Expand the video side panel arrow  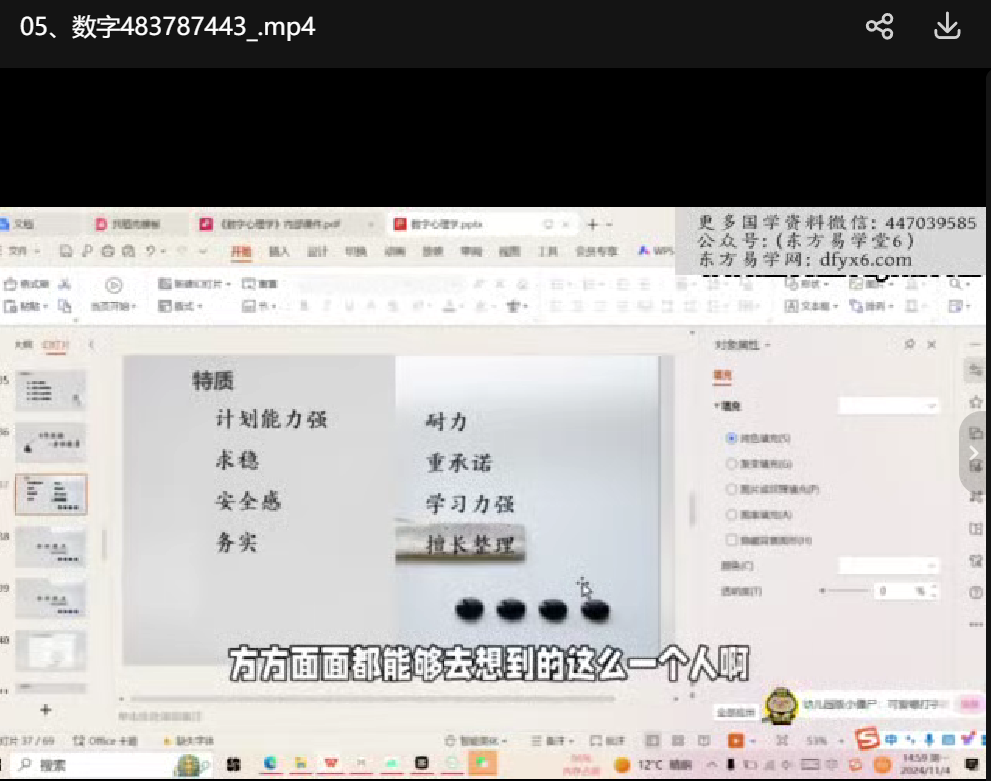point(974,452)
